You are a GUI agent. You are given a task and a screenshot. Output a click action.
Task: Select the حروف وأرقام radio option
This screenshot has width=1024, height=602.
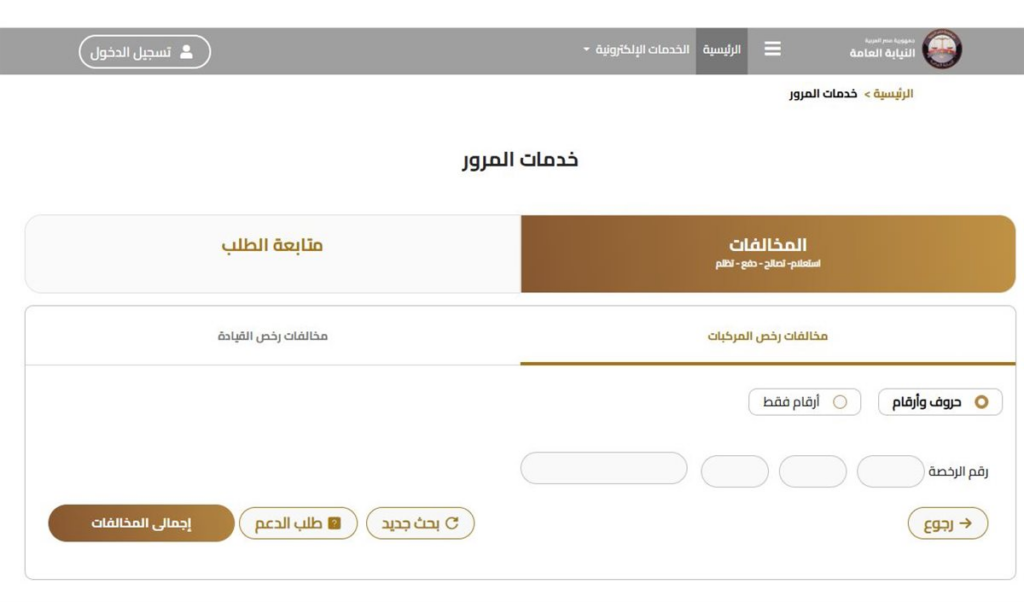click(x=981, y=402)
